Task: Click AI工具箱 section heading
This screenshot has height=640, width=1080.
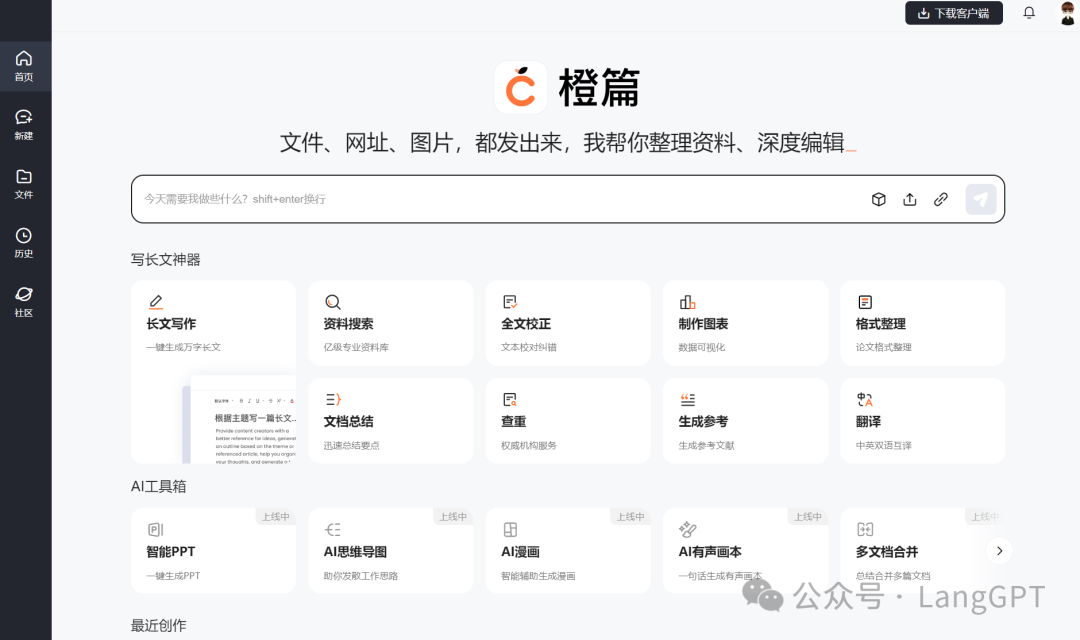Action: coord(158,486)
